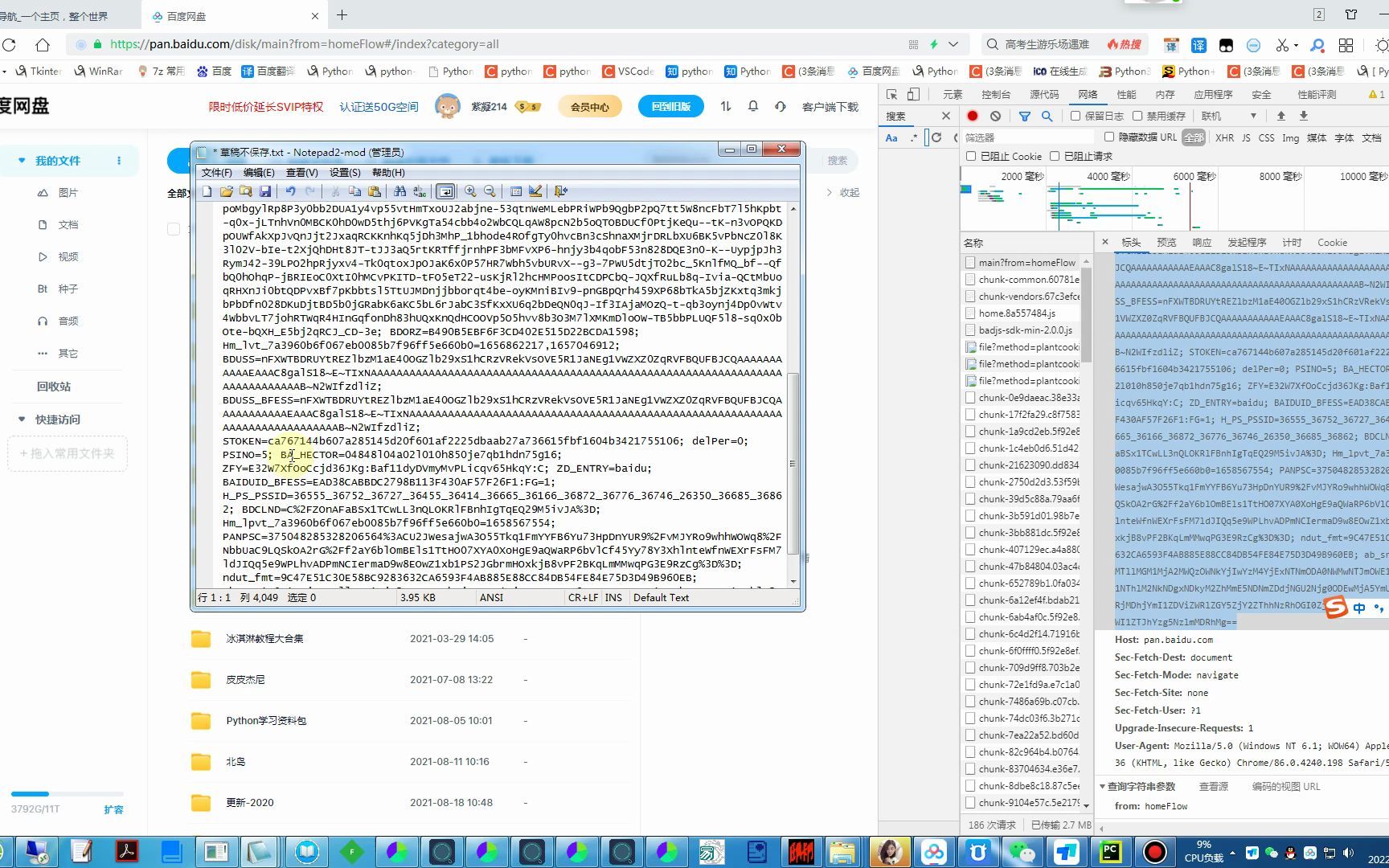Click Exit door icon in Notepad2 toolbar
Viewport: 1389px width, 868px height.
click(561, 191)
